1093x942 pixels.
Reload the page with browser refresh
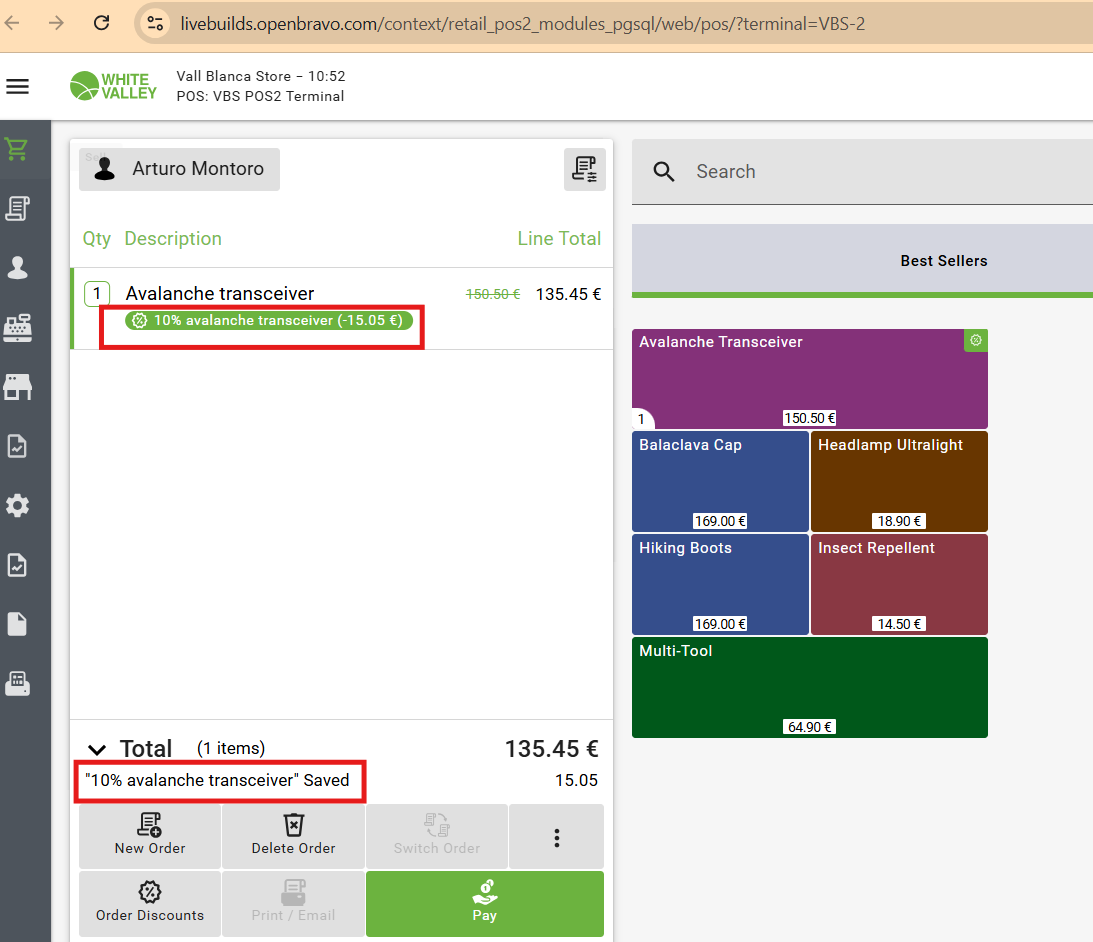click(x=101, y=23)
